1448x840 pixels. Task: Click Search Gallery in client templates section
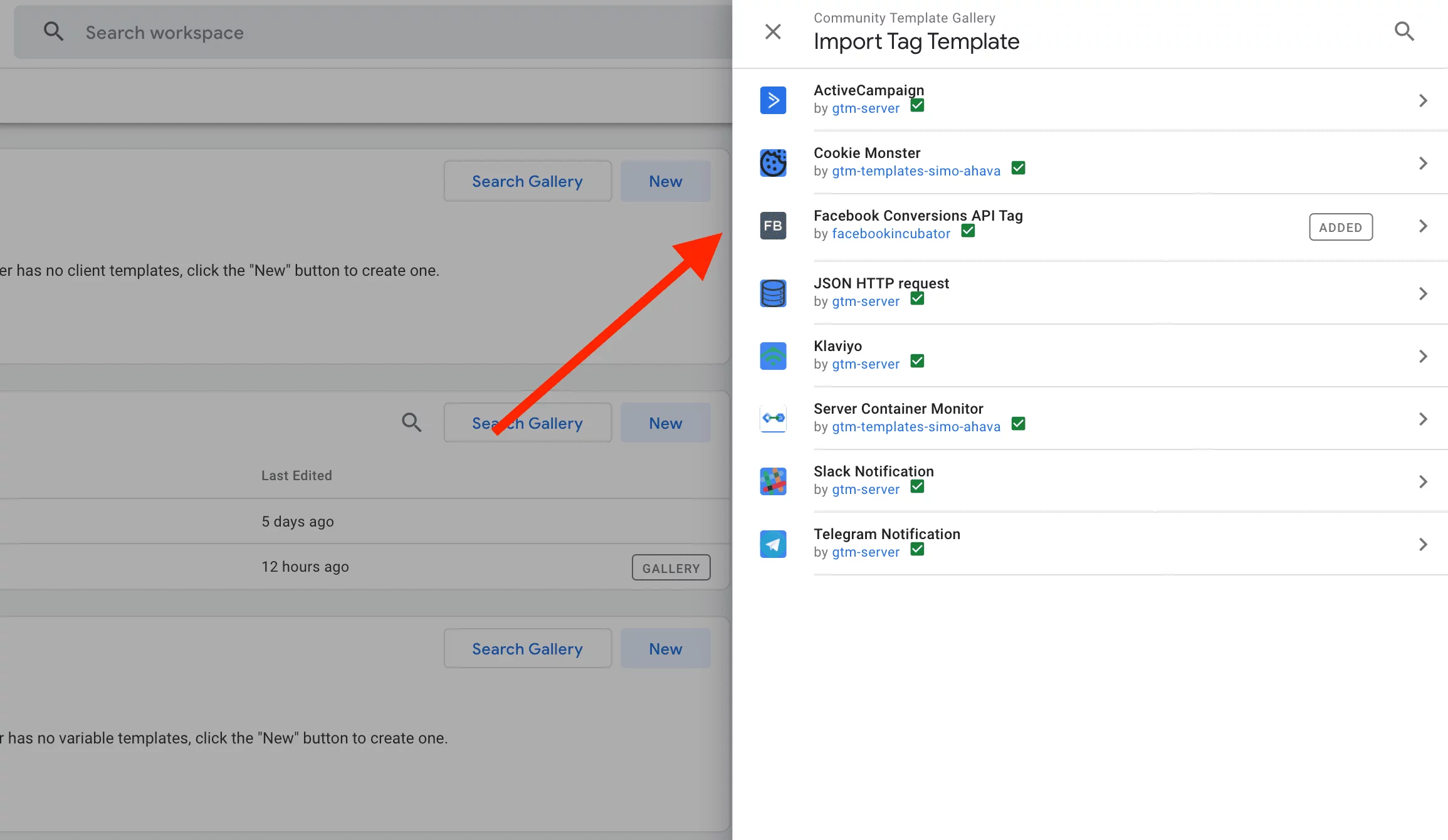[x=527, y=181]
